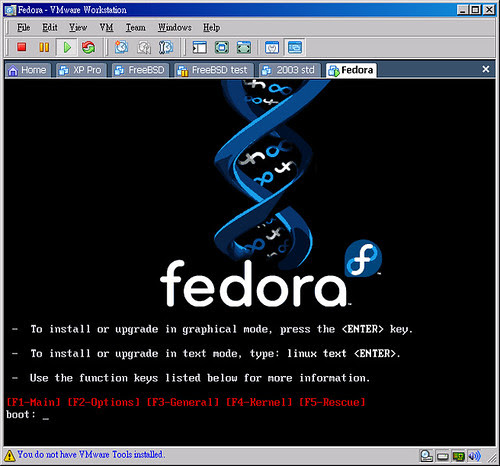The image size is (500, 466).
Task: Toggle quick switch mode icon
Action: pos(244,47)
